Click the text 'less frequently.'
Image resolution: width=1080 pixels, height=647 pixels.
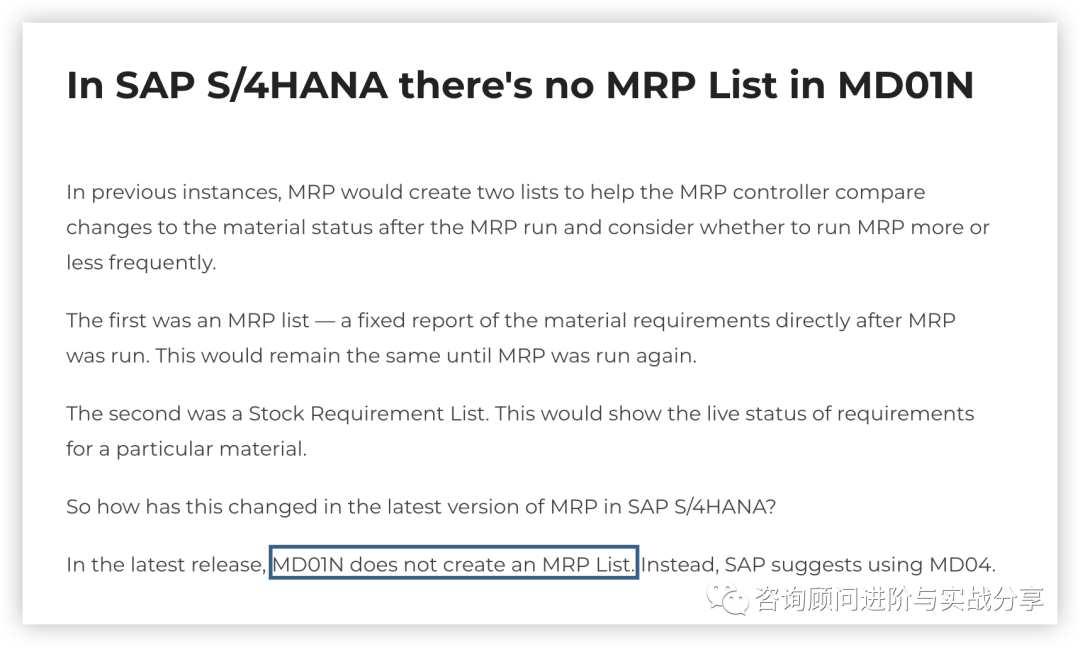(141, 263)
